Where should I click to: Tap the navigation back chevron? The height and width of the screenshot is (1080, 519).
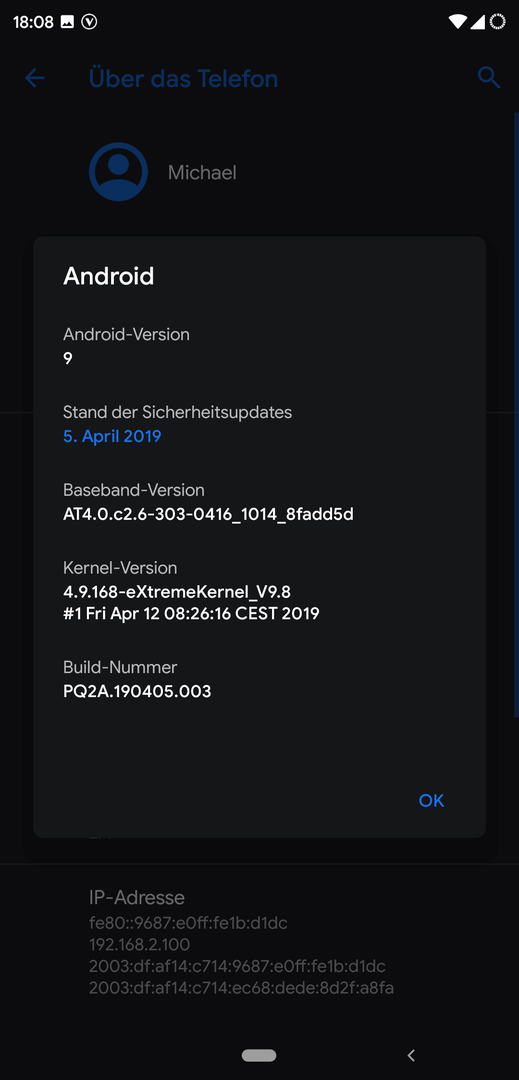click(411, 1055)
